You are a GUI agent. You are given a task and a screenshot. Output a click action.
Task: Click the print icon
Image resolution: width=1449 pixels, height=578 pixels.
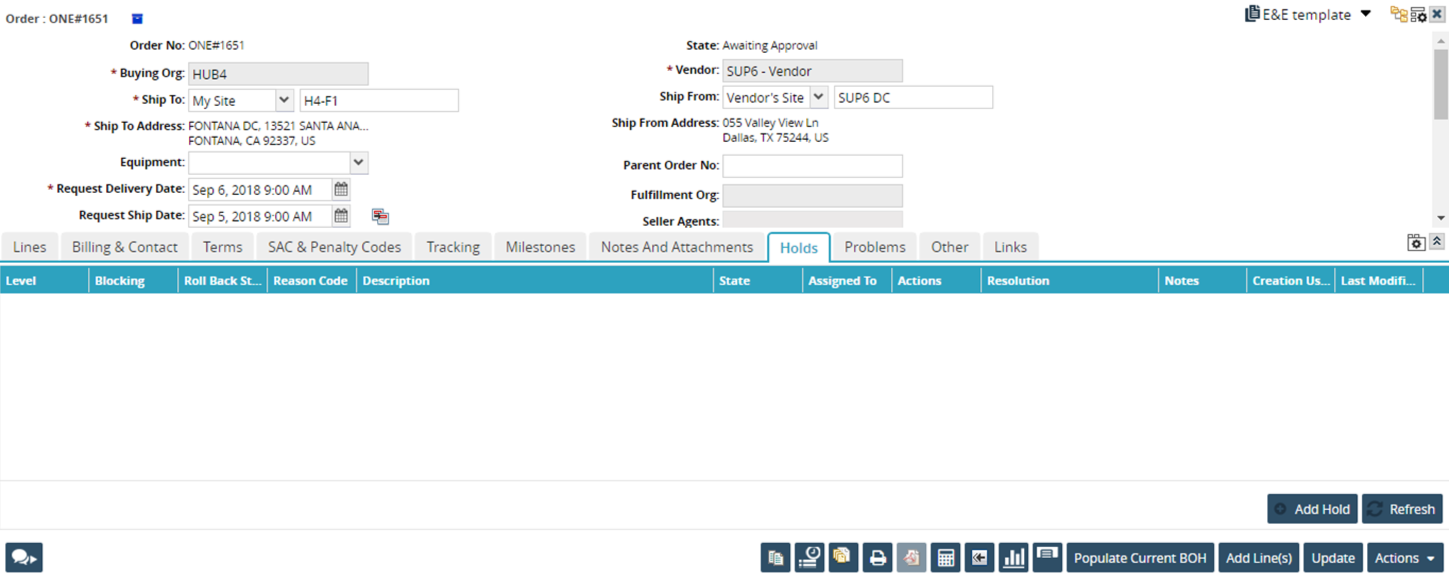click(x=877, y=558)
